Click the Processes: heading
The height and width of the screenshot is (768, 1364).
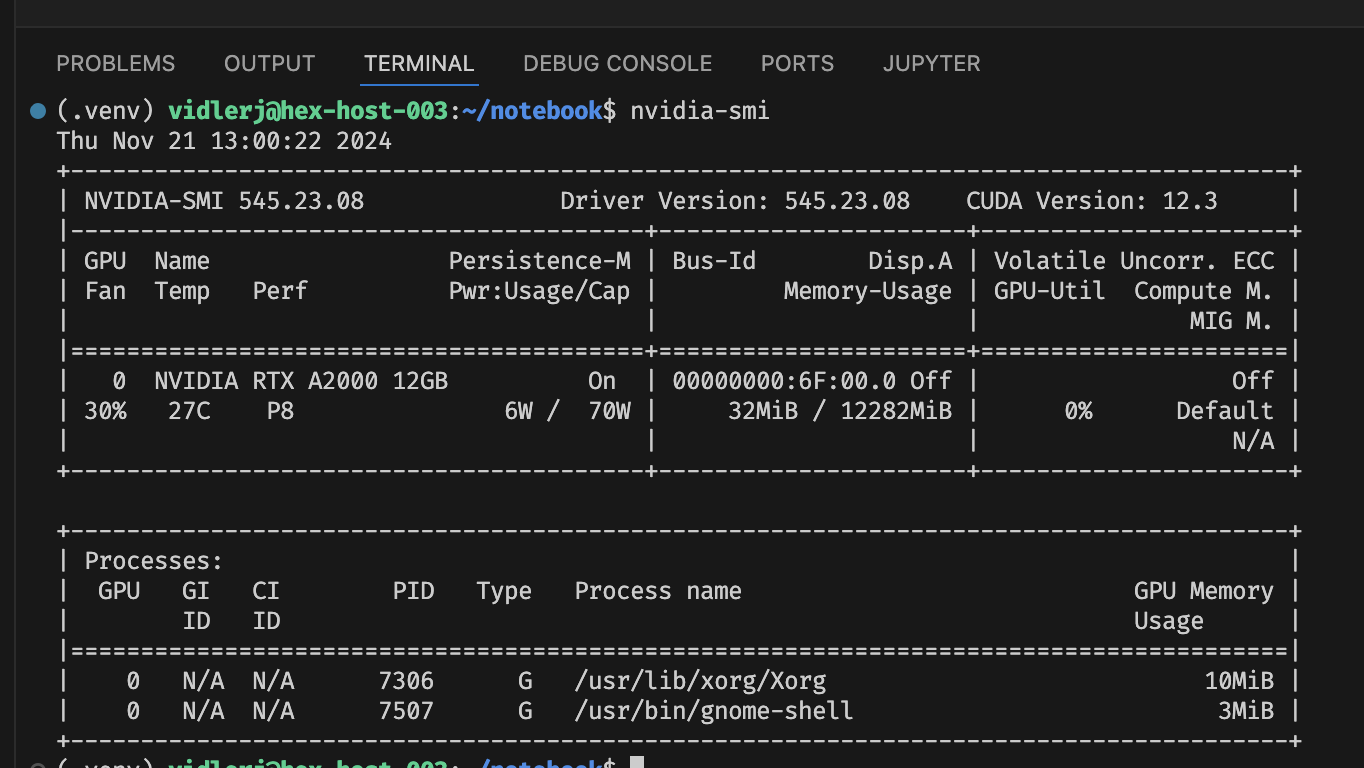[154, 561]
